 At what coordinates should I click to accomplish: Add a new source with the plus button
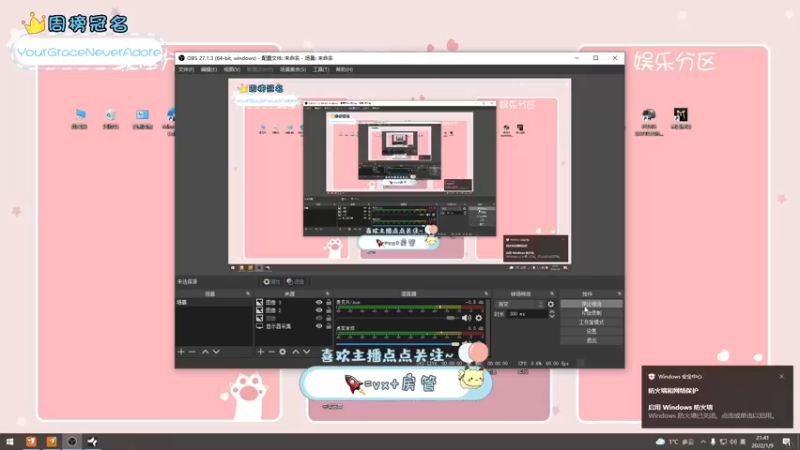(x=261, y=352)
